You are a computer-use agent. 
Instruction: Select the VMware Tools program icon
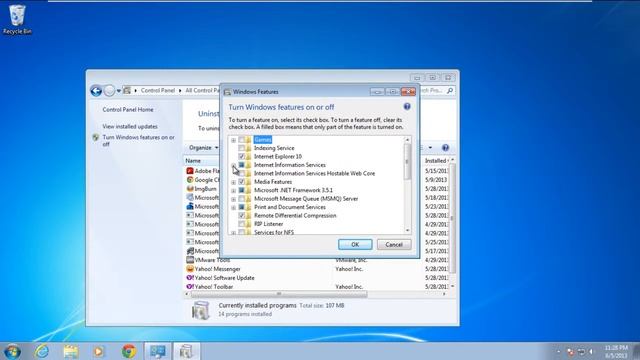click(x=190, y=260)
